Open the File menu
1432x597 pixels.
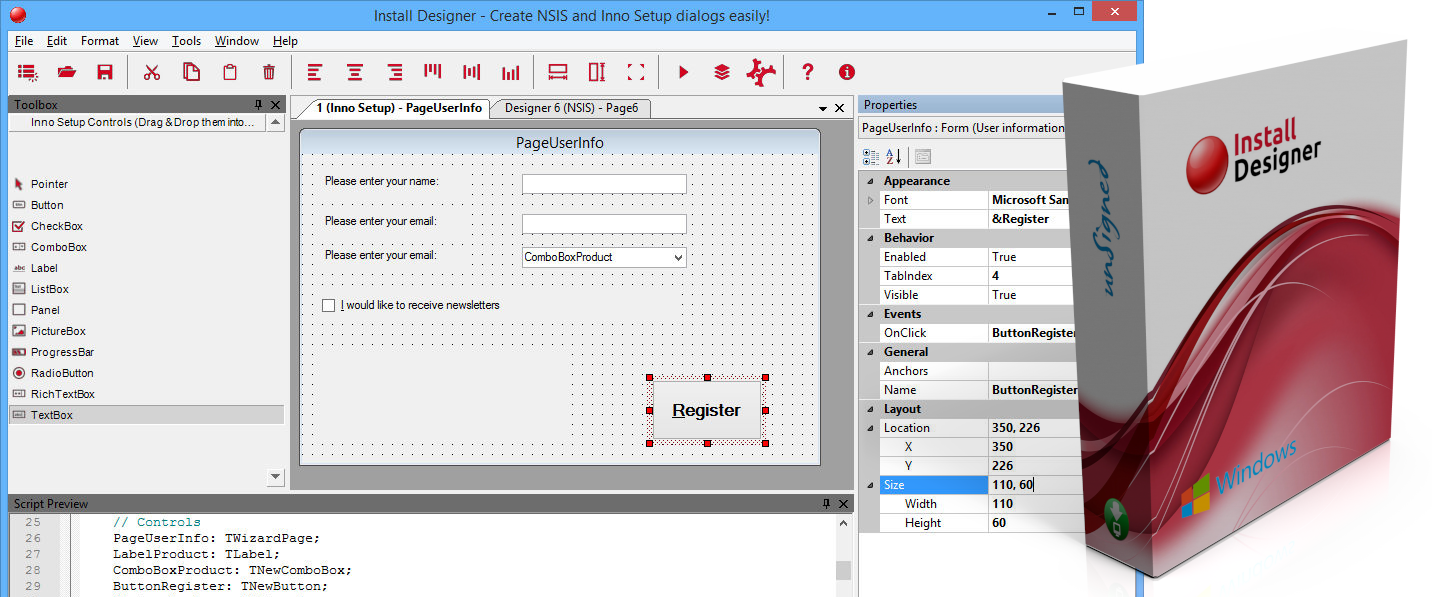coord(25,41)
